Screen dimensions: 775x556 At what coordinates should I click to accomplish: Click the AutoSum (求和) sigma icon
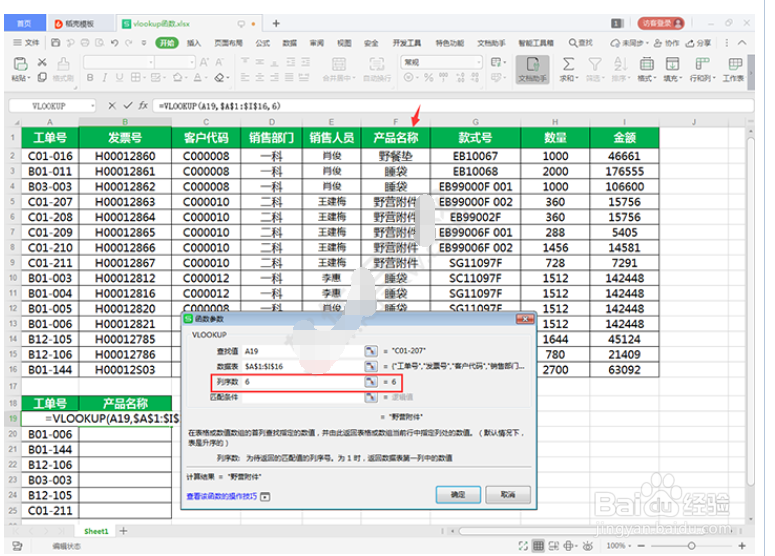tap(568, 64)
